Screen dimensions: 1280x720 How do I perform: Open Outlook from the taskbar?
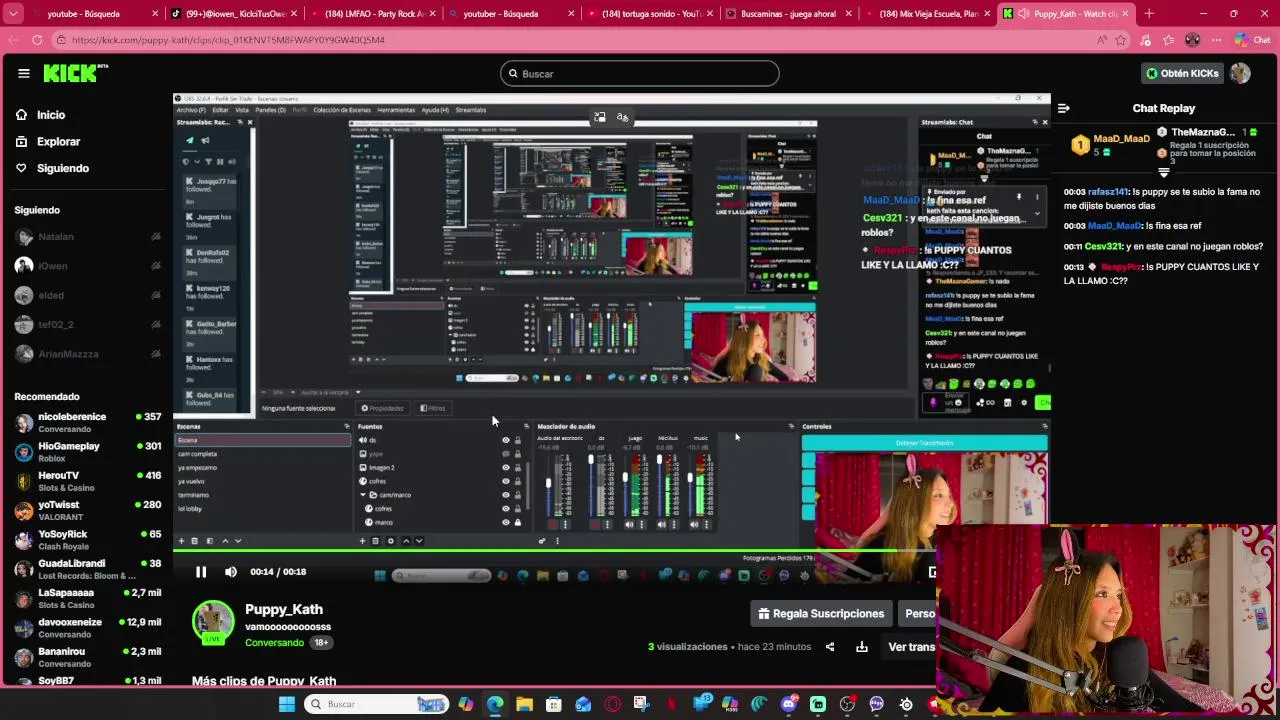[x=583, y=704]
